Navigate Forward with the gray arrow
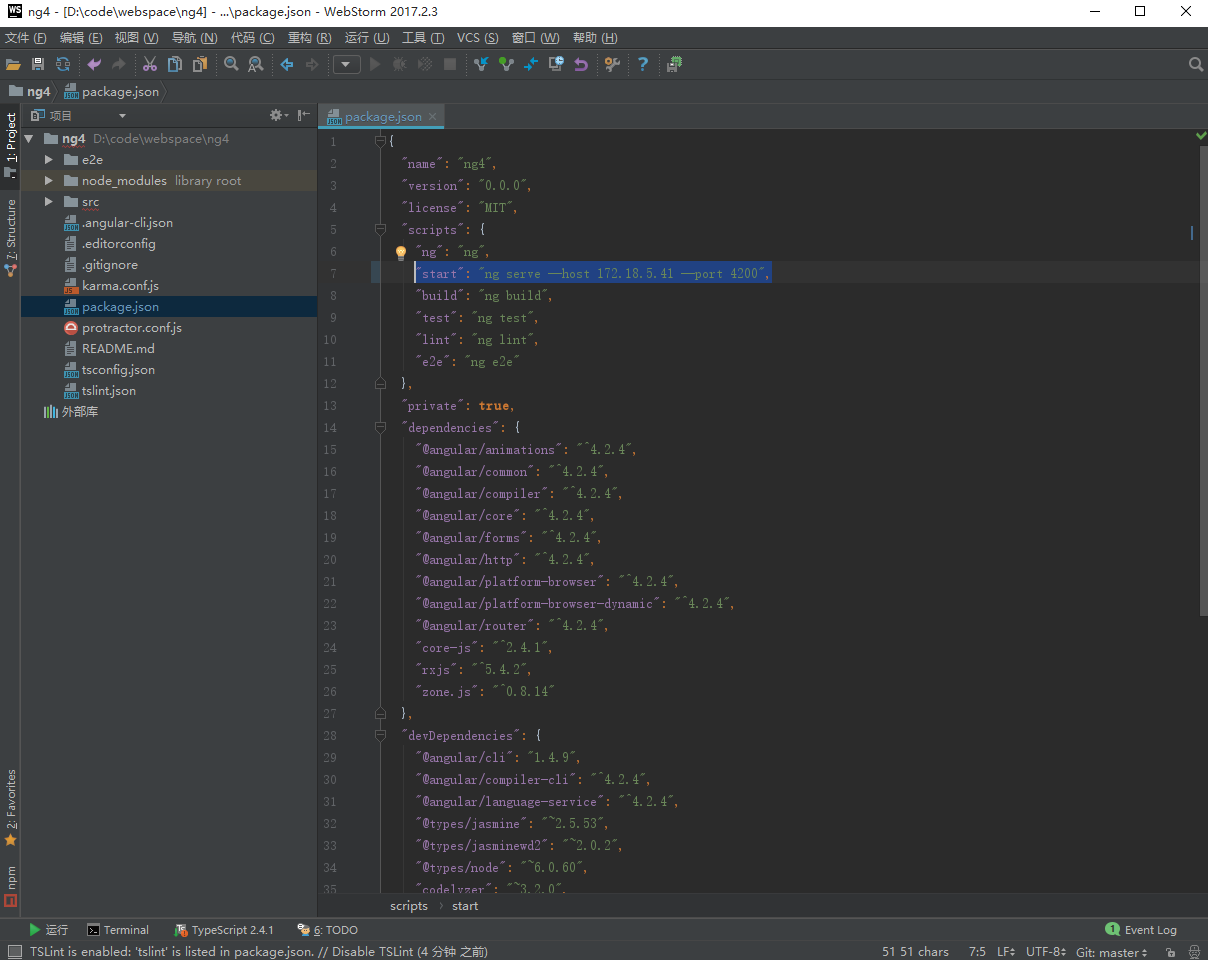 click(312, 64)
